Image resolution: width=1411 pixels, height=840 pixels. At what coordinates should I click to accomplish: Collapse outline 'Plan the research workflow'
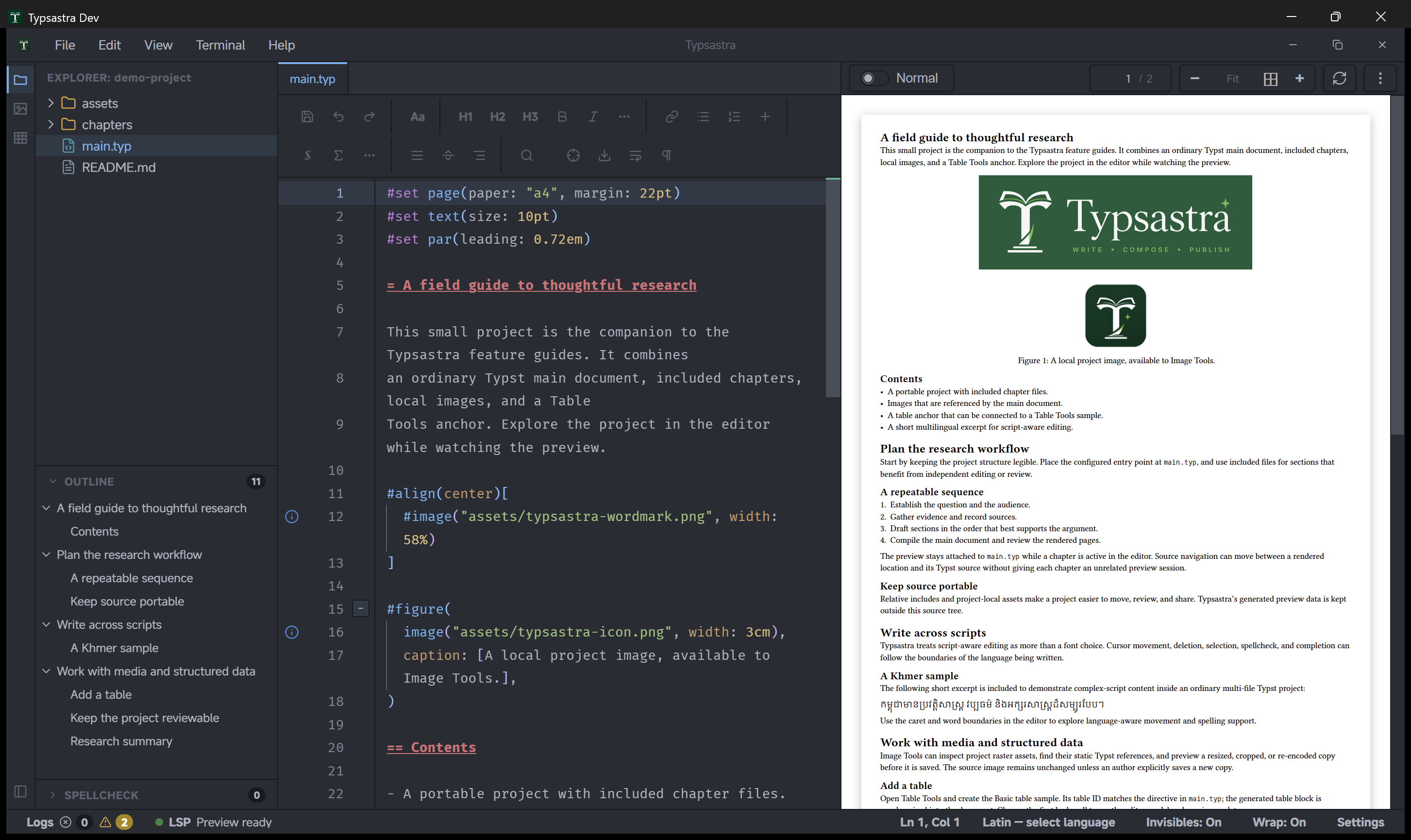point(47,554)
